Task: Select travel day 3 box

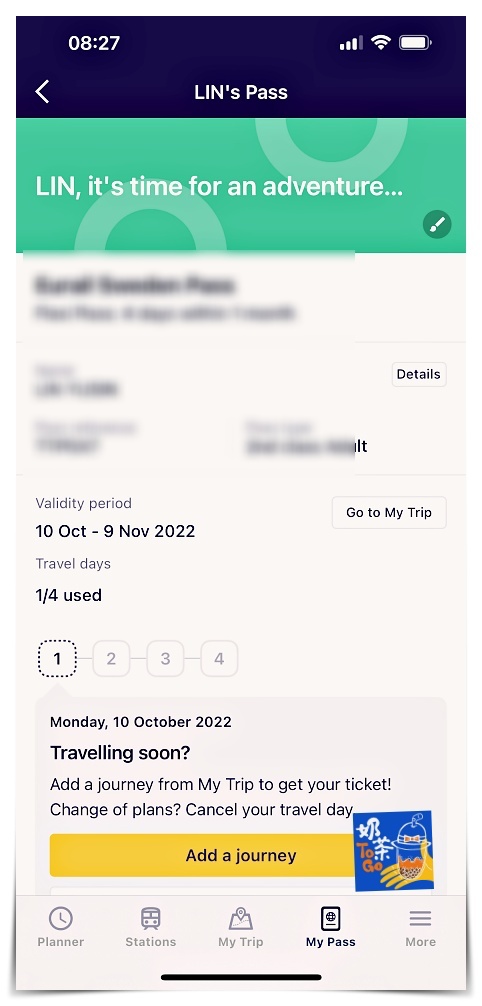Action: [165, 658]
